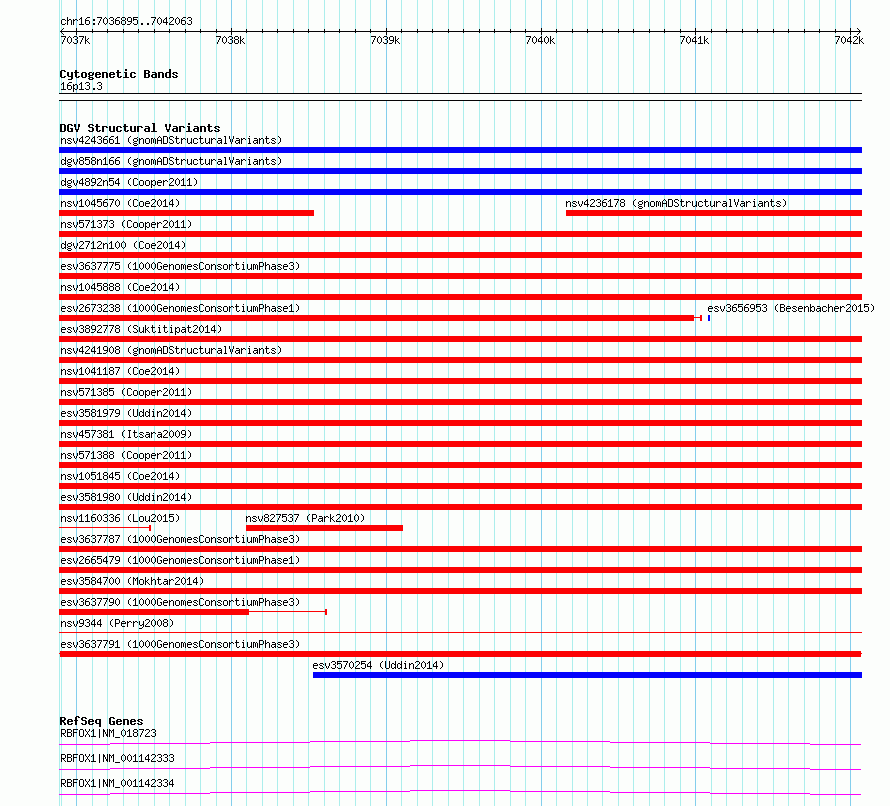Click the 7037k ruler tick label

click(x=75, y=40)
